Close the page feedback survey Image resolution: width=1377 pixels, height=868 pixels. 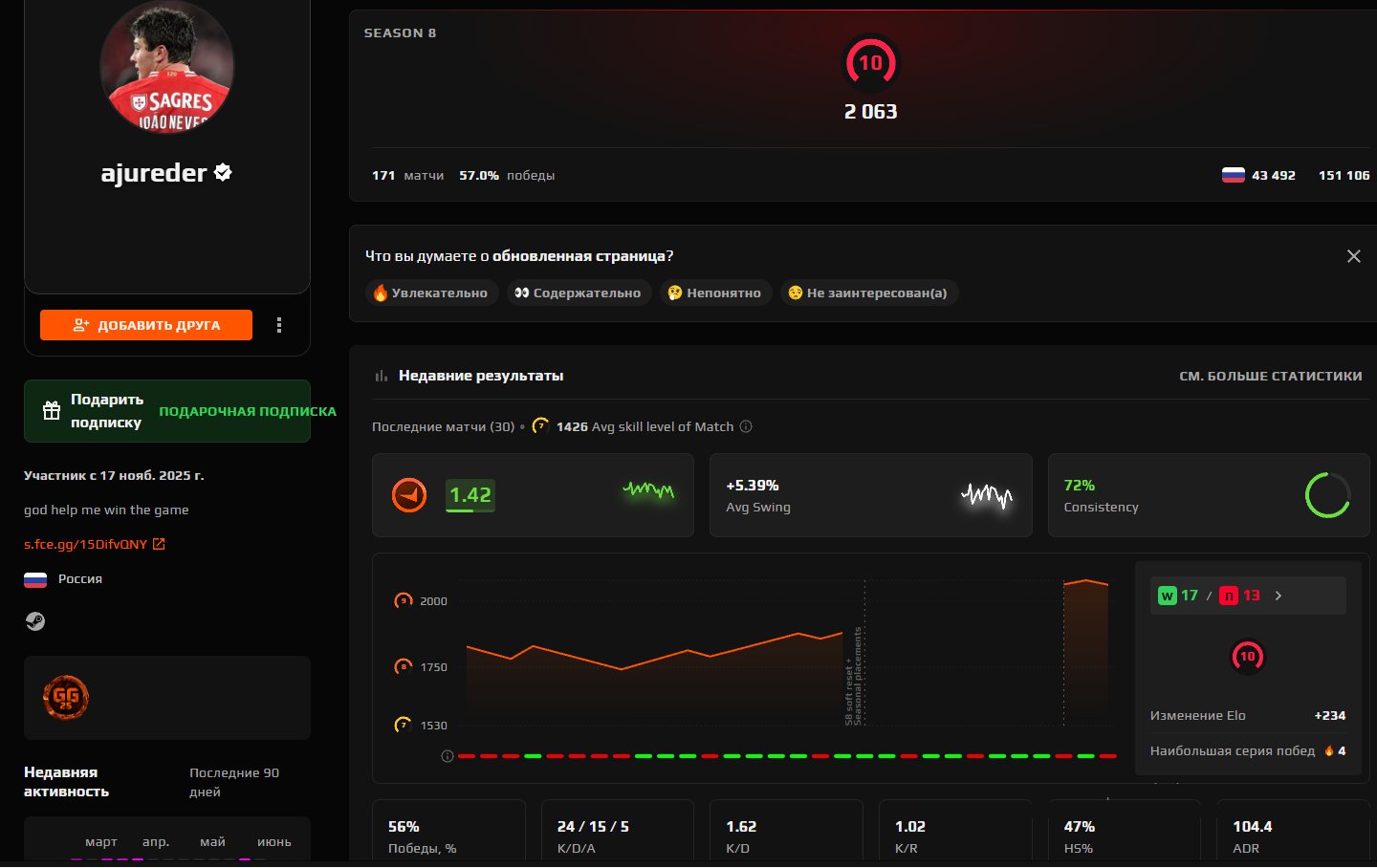click(x=1353, y=256)
